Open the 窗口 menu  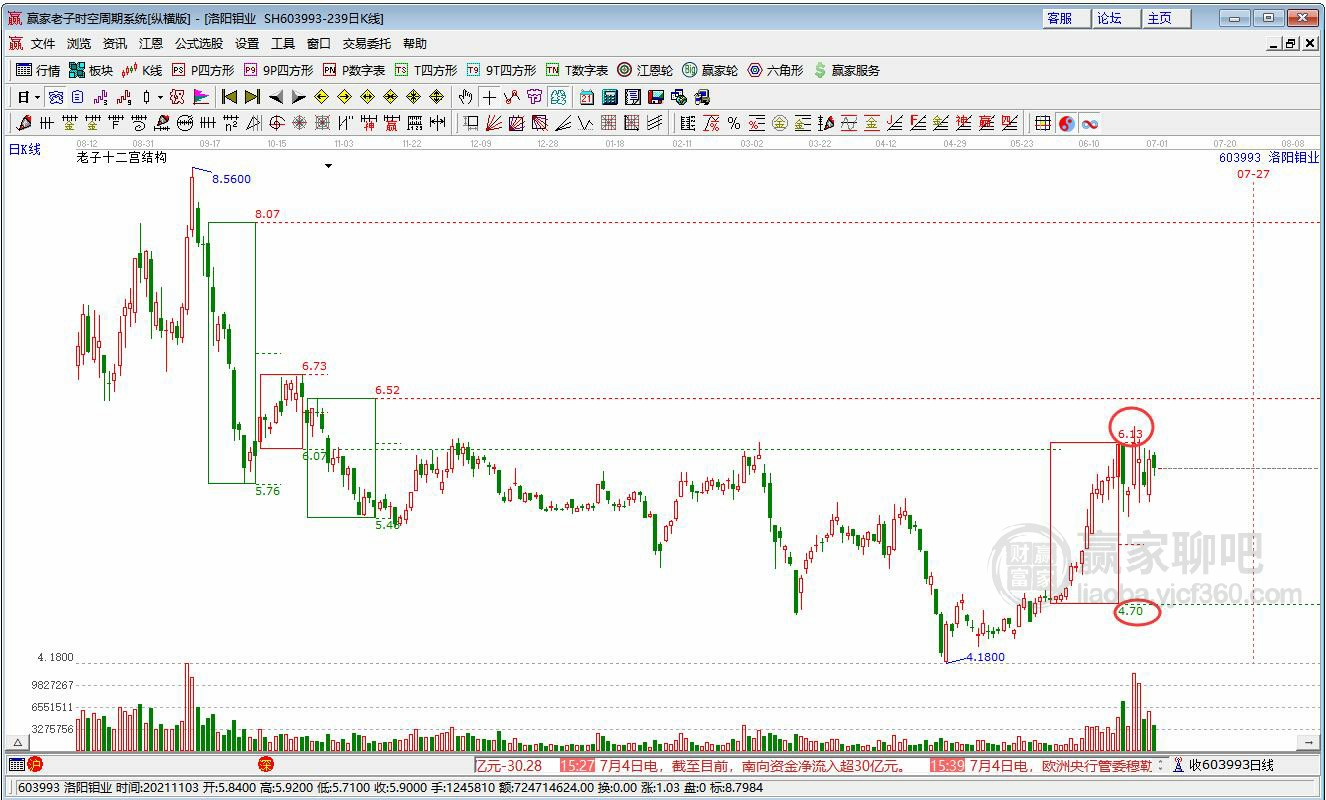point(319,44)
